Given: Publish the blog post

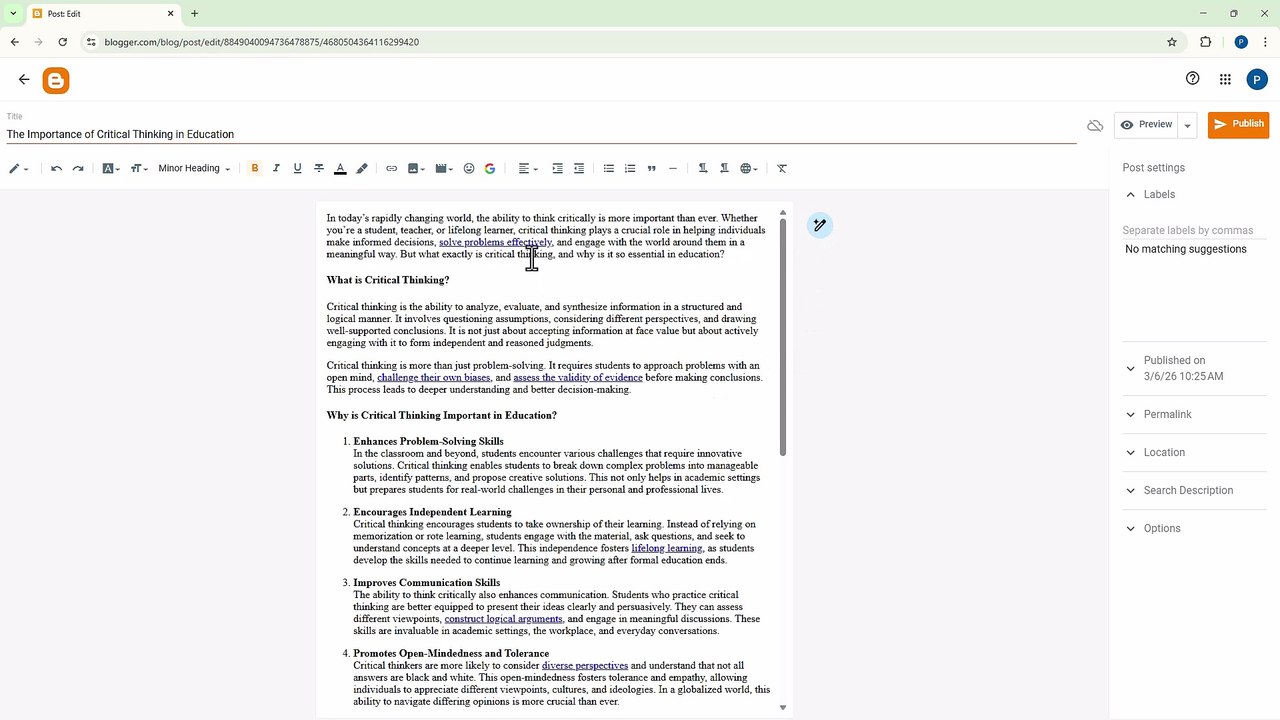Looking at the screenshot, I should (x=1238, y=124).
